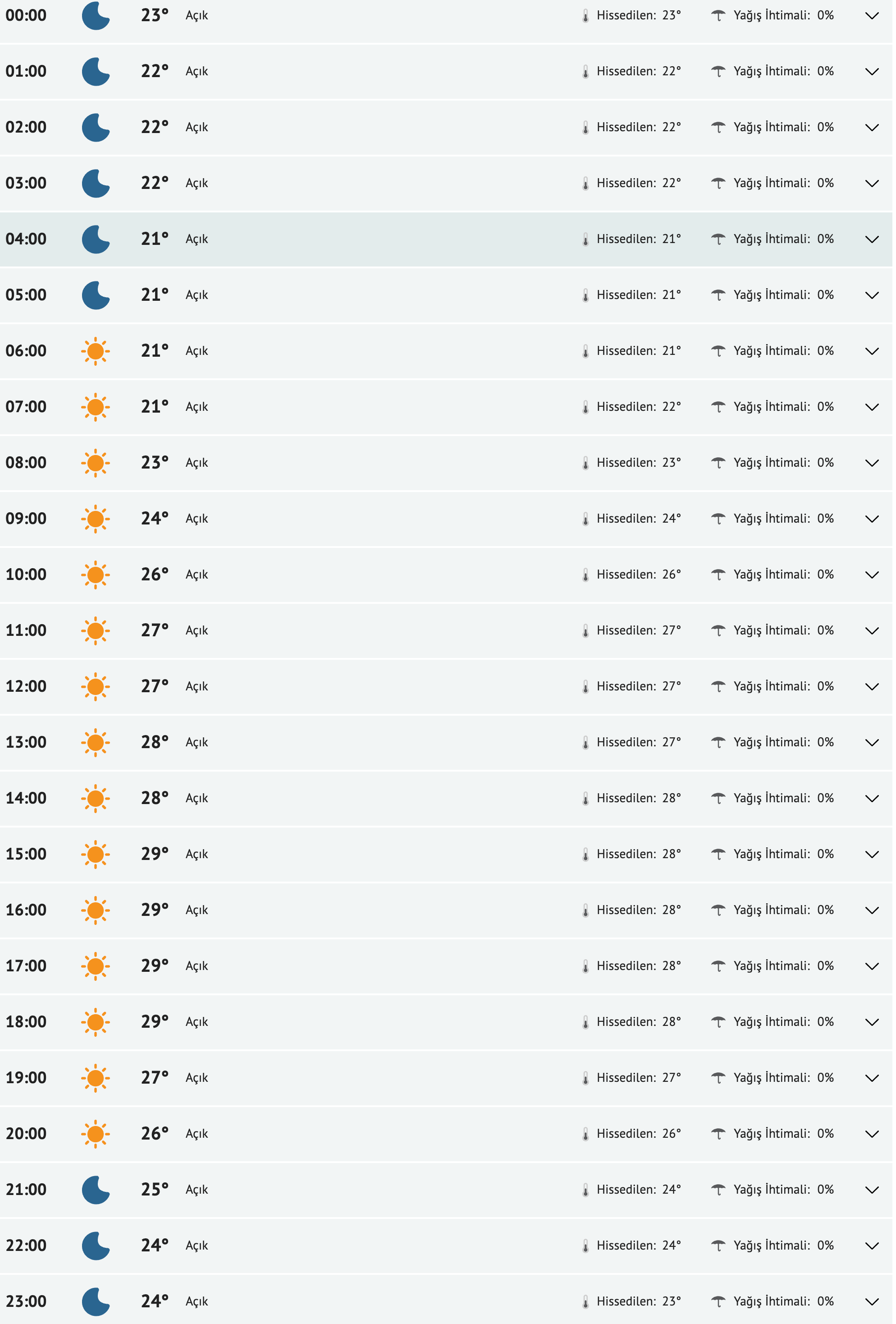Click the umbrella icon for 02:00
This screenshot has width=896, height=1324.
click(x=718, y=127)
